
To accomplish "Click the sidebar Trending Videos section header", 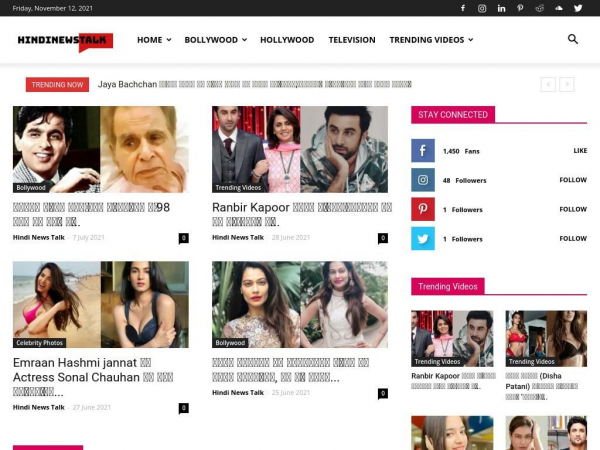I will [448, 286].
